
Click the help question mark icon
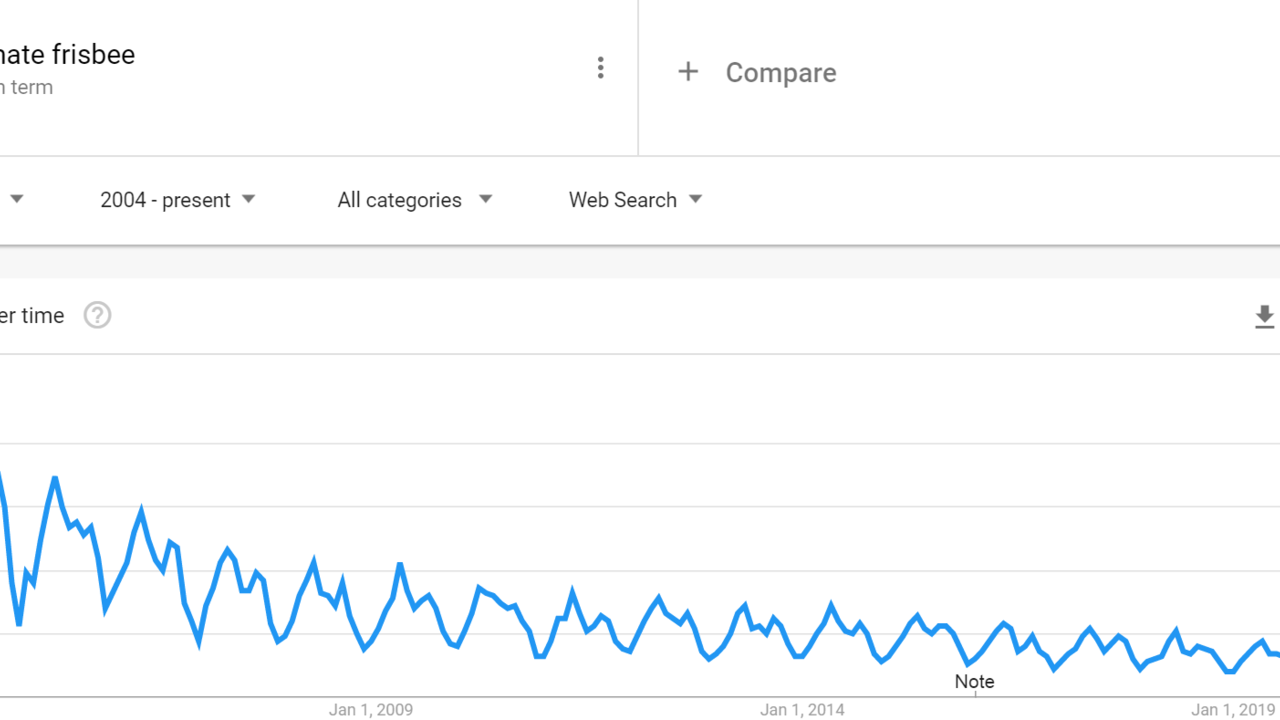click(x=97, y=315)
